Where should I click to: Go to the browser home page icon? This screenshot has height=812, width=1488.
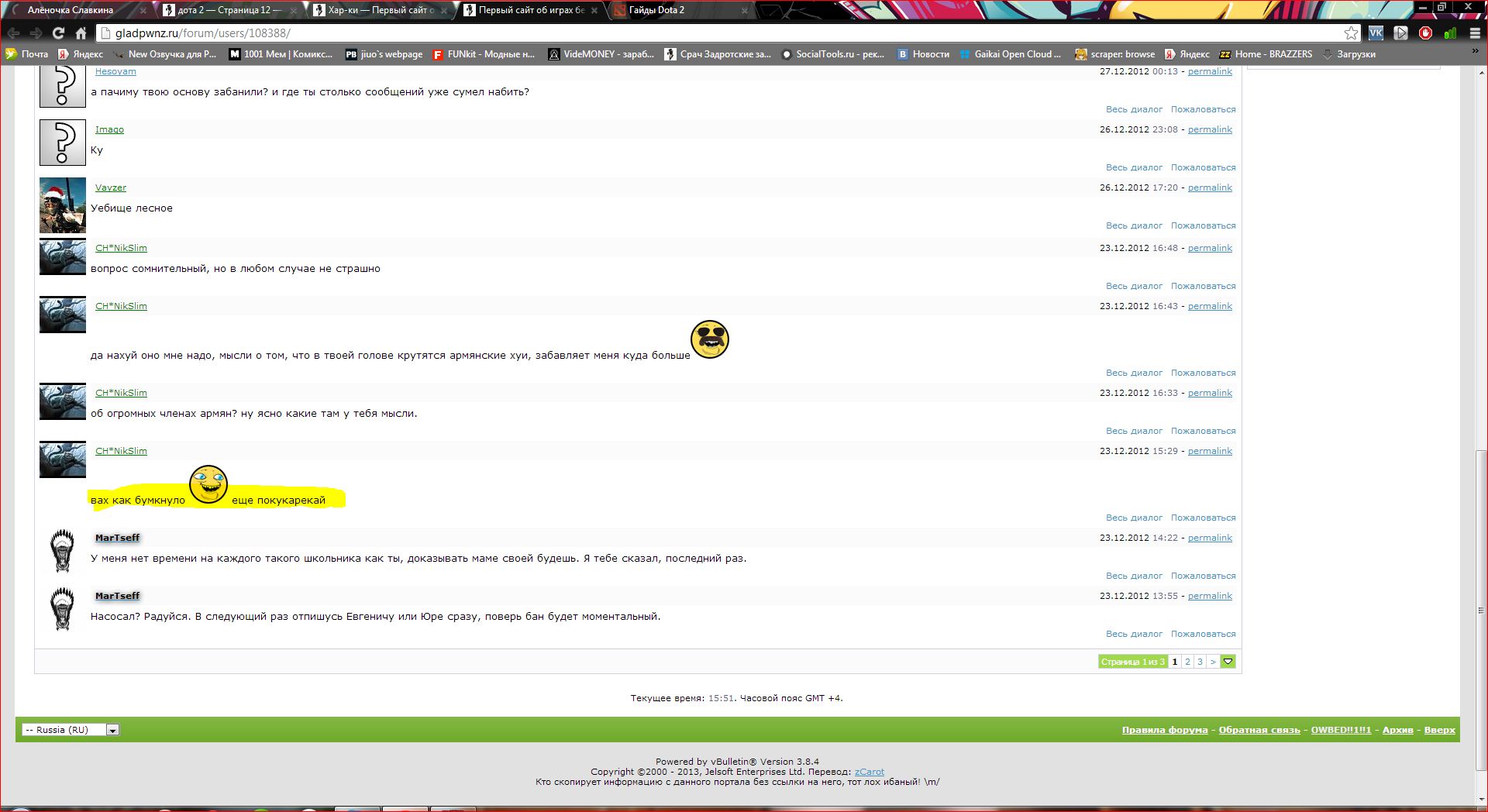coord(81,33)
